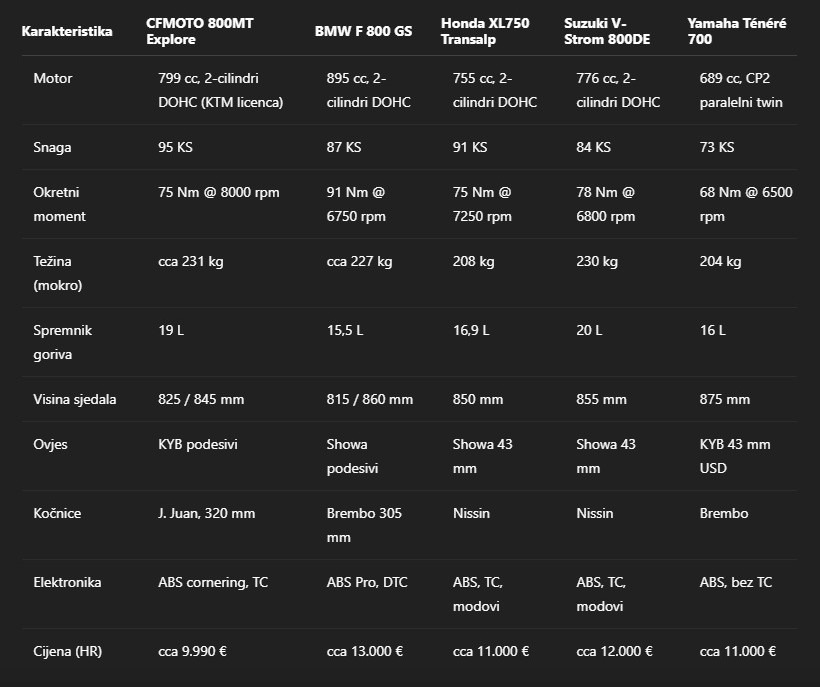Select the Motor row label
Screen dimensions: 820x687
tap(53, 78)
